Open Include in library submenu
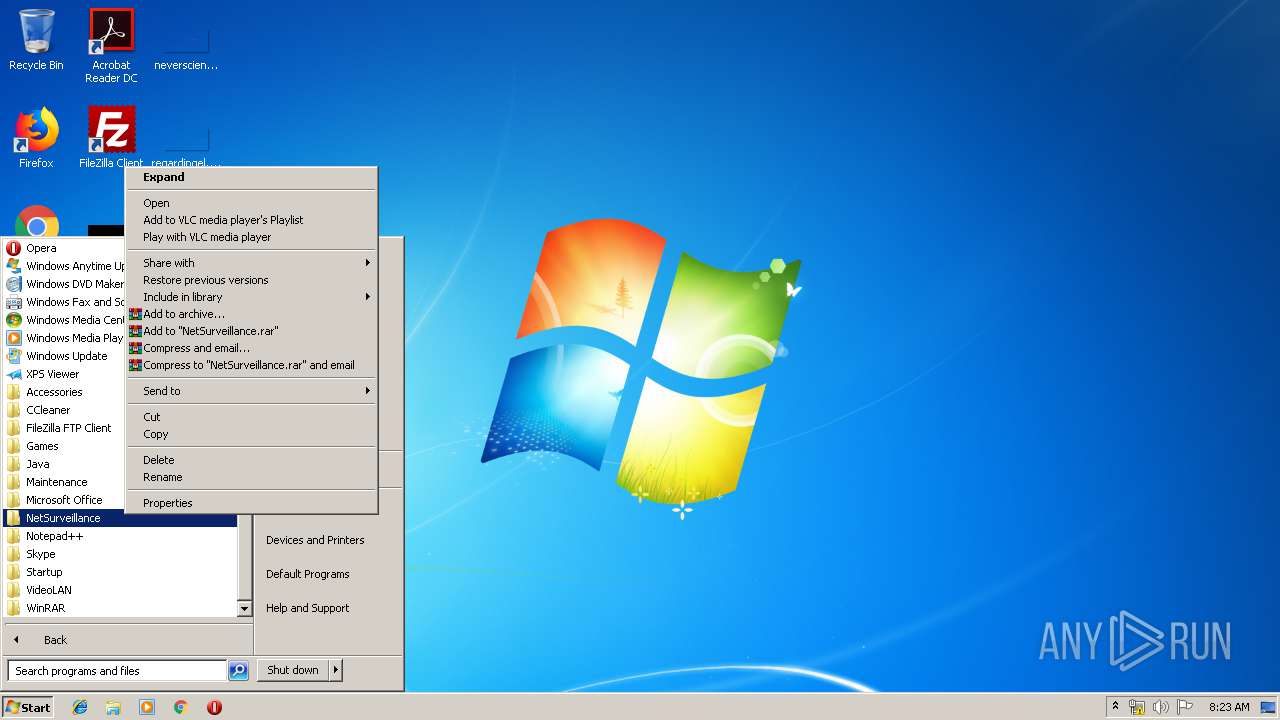This screenshot has height=720, width=1280. [251, 297]
